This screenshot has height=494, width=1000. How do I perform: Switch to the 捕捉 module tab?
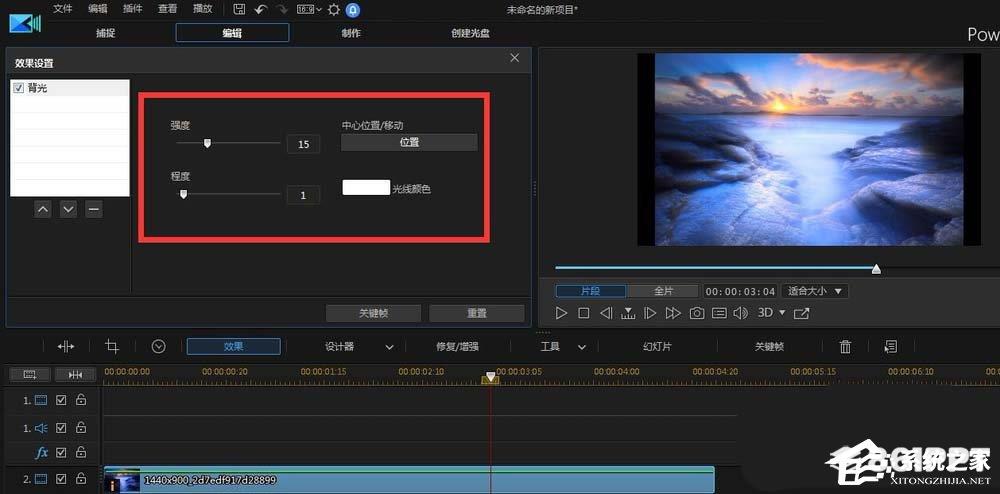106,33
